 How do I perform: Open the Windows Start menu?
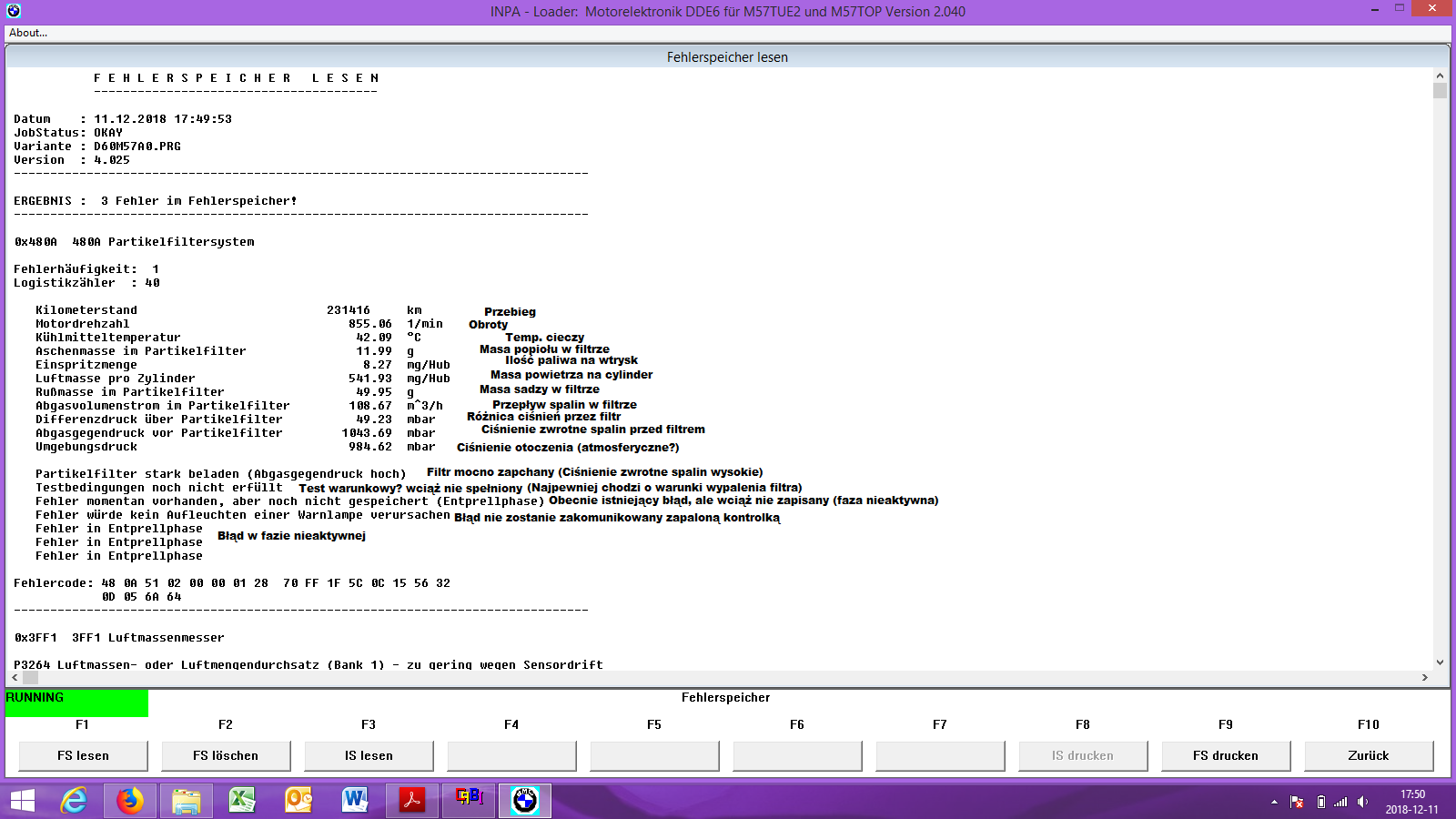[x=22, y=801]
